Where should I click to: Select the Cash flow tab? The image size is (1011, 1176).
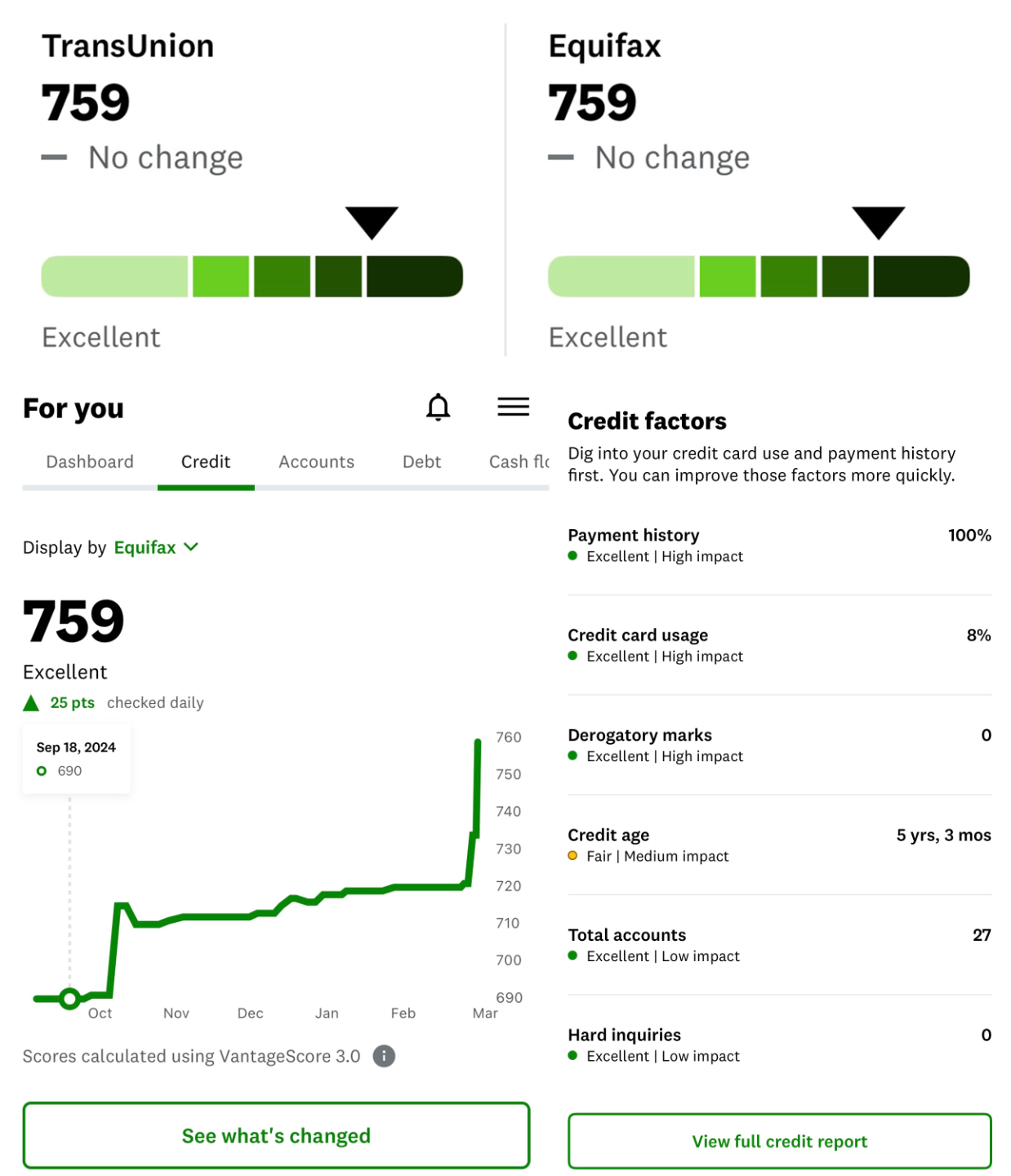[519, 461]
